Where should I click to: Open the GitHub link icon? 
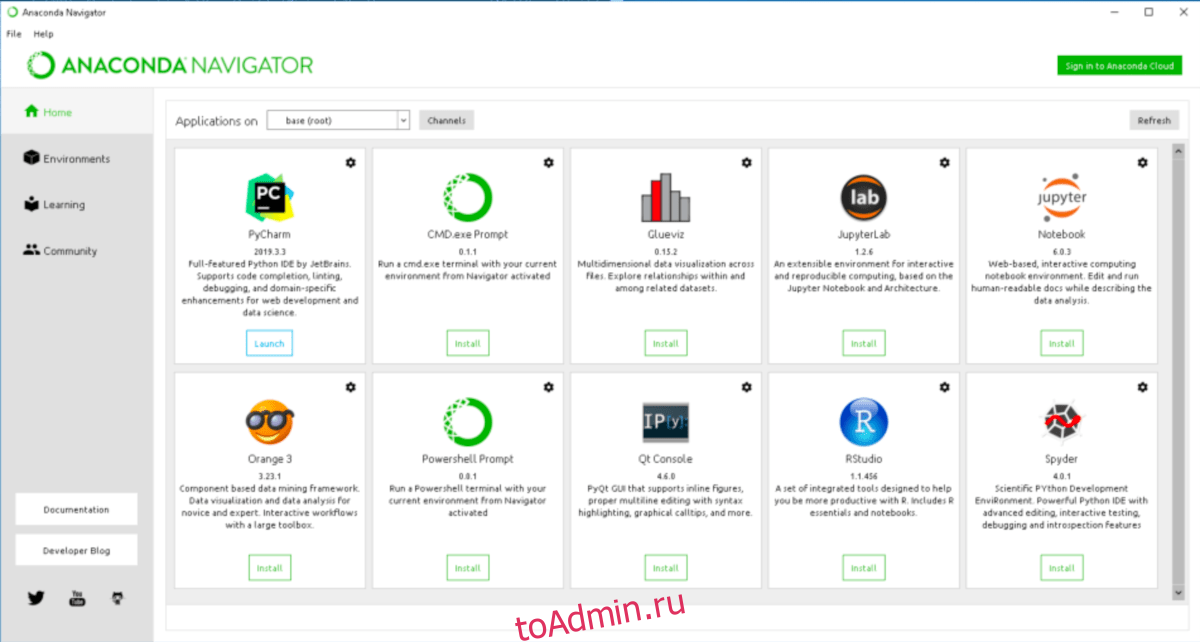coord(117,598)
